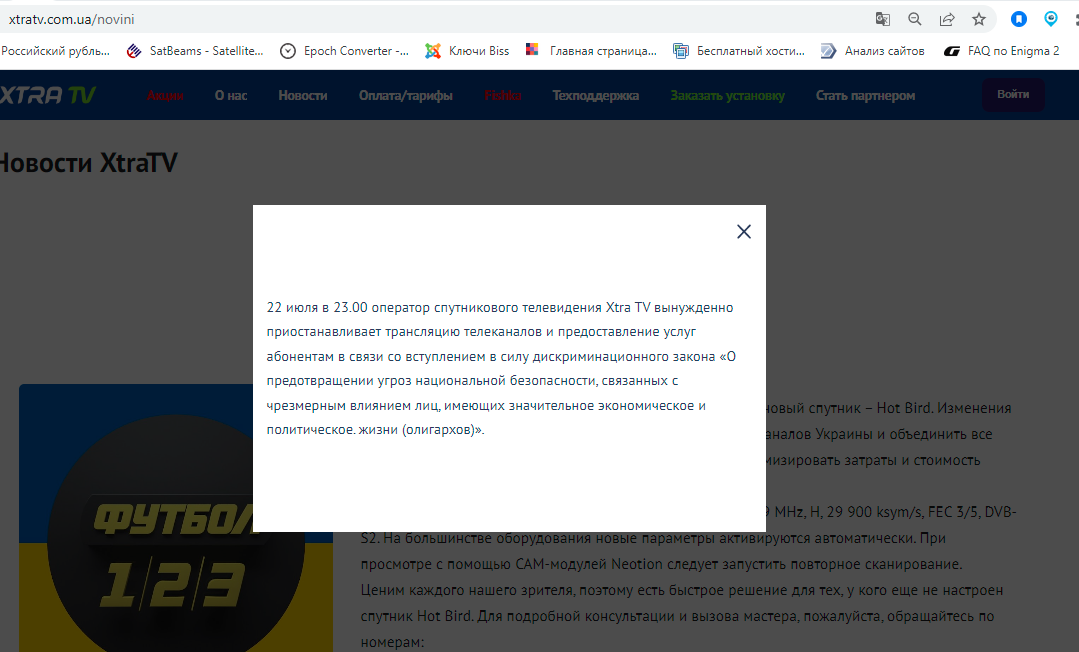Screen dimensions: 1079x652
Task: Click the Новости XtraTV heading
Action: (88, 163)
